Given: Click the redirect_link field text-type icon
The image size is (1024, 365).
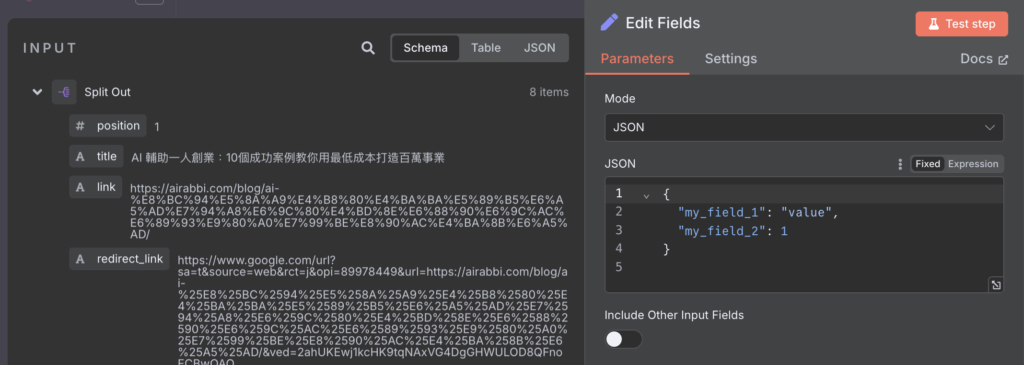Looking at the screenshot, I should pyautogui.click(x=80, y=259).
